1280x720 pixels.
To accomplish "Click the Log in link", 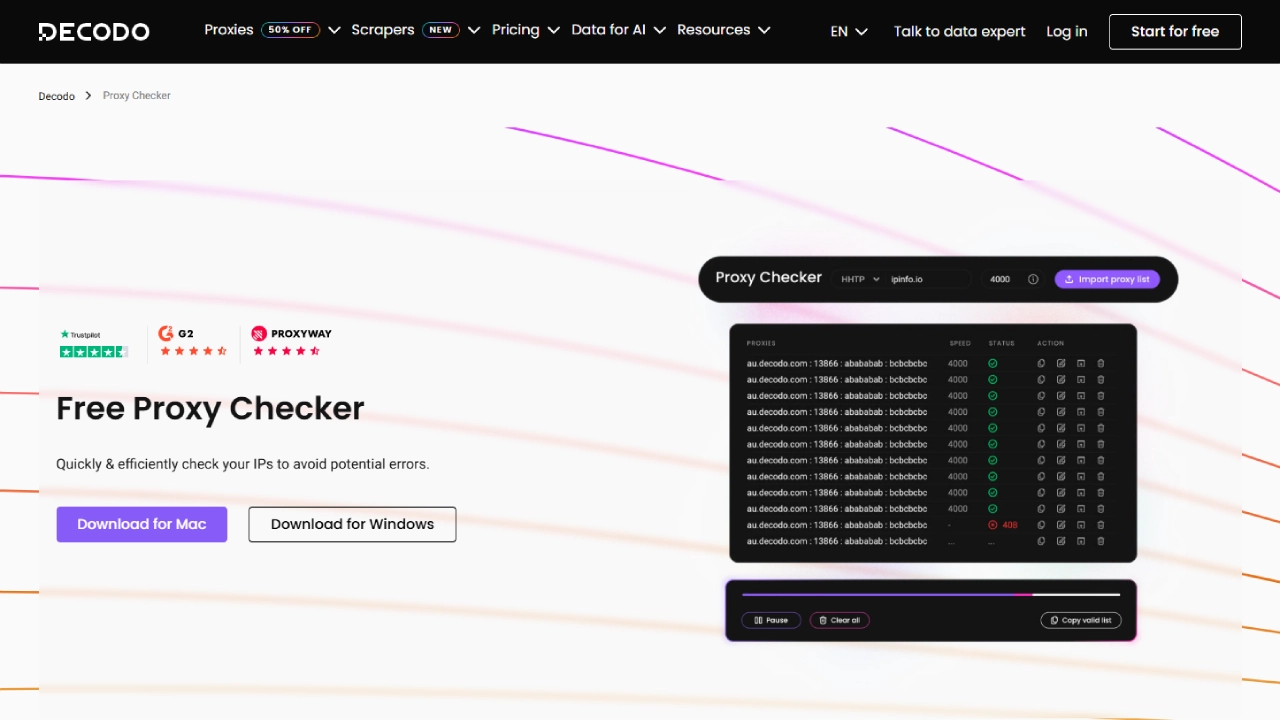I will [x=1066, y=32].
